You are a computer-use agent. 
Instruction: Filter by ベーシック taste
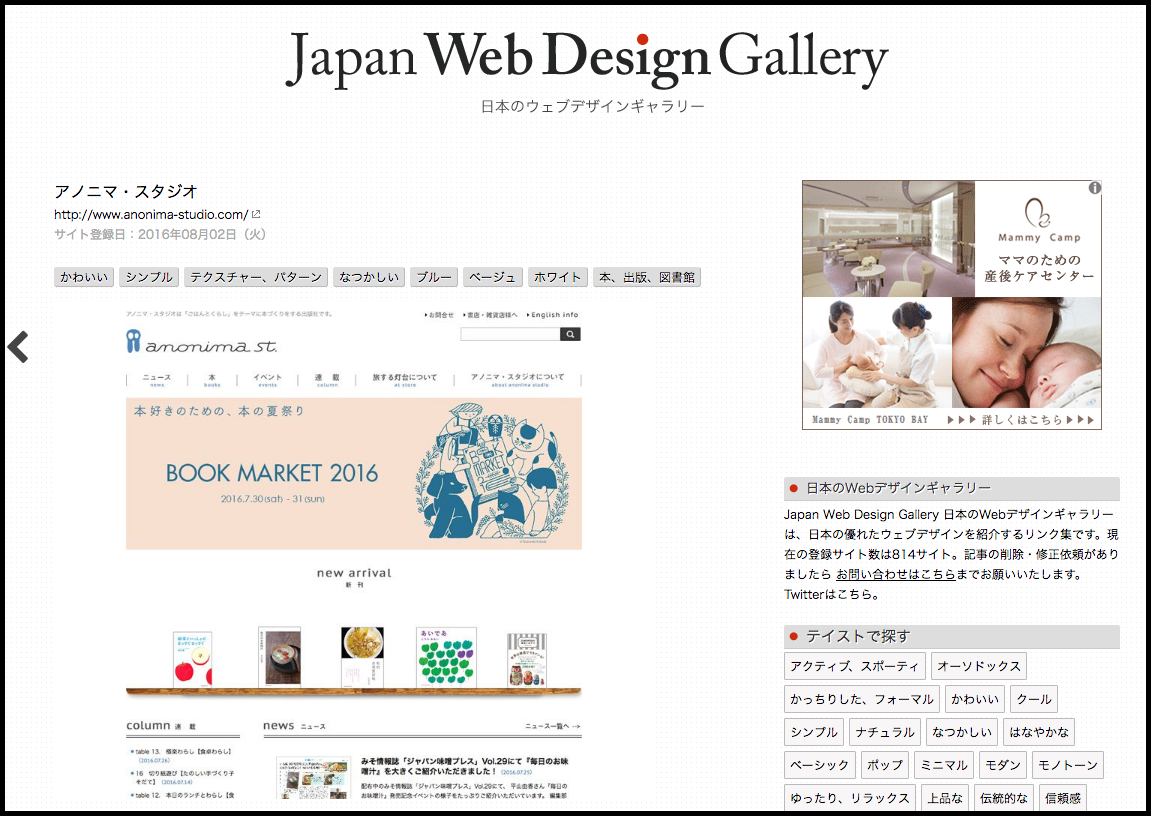coord(819,765)
